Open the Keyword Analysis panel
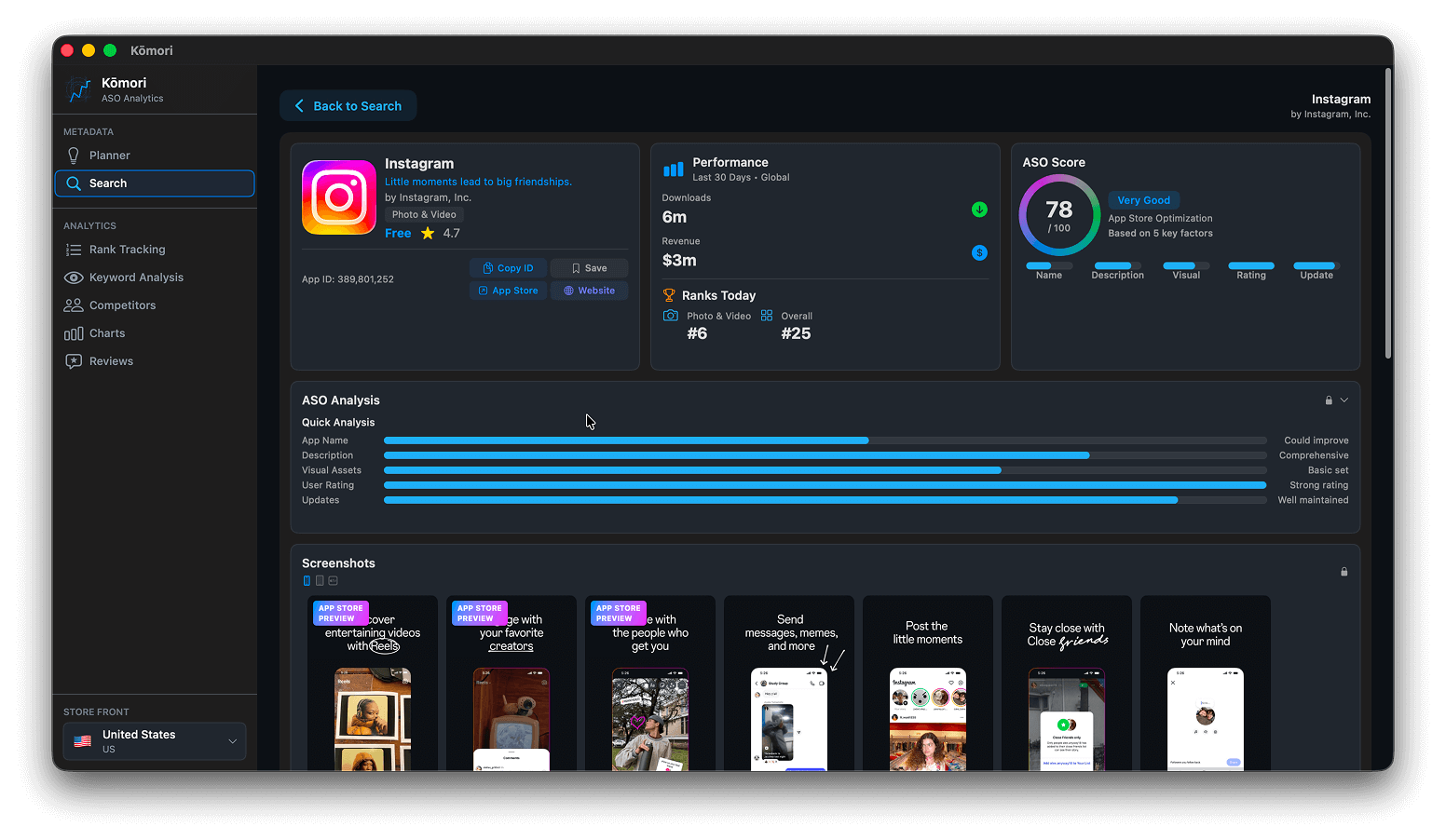This screenshot has width=1446, height=840. (x=134, y=277)
